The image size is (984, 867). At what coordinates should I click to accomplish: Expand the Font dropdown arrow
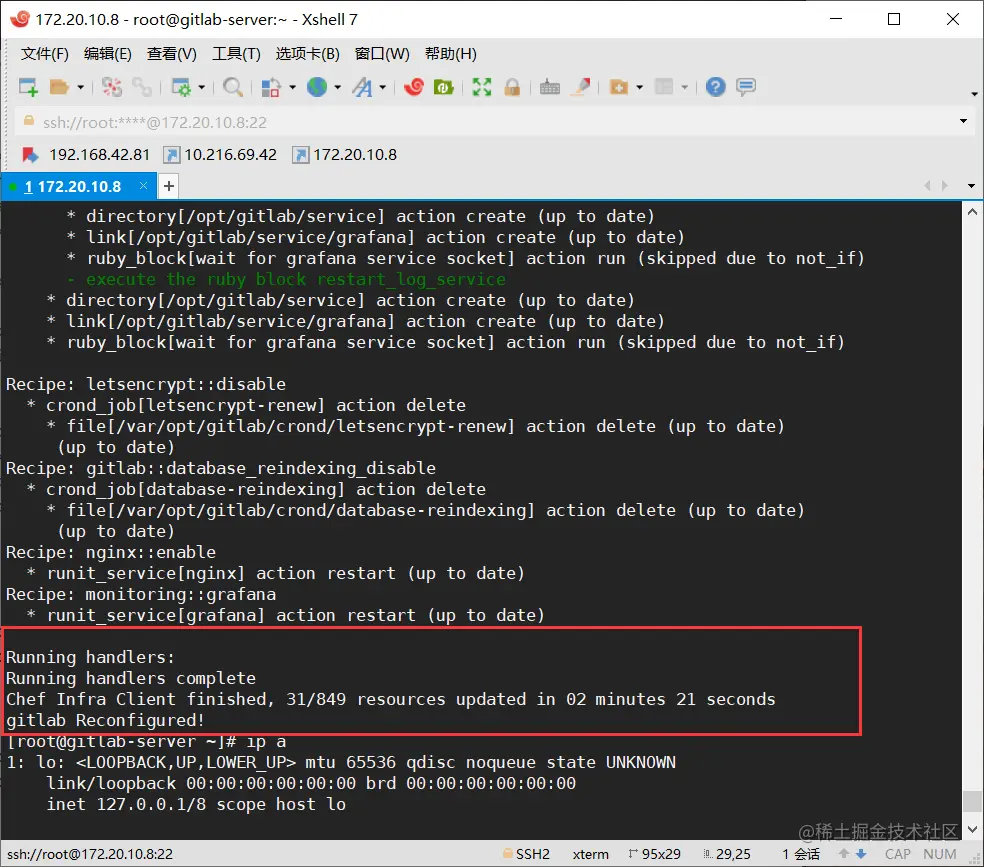point(382,87)
